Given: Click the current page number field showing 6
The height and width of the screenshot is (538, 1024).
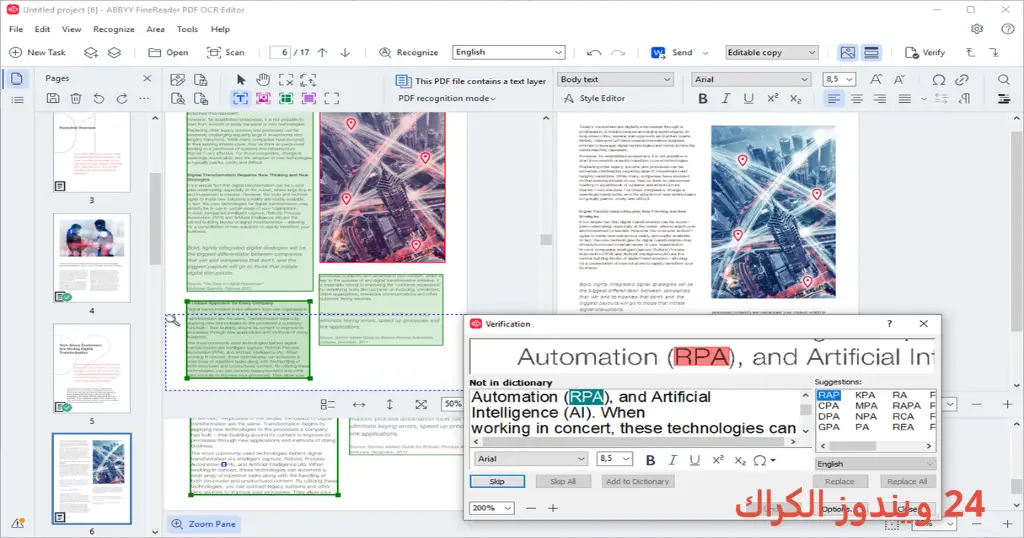Looking at the screenshot, I should click(x=281, y=52).
